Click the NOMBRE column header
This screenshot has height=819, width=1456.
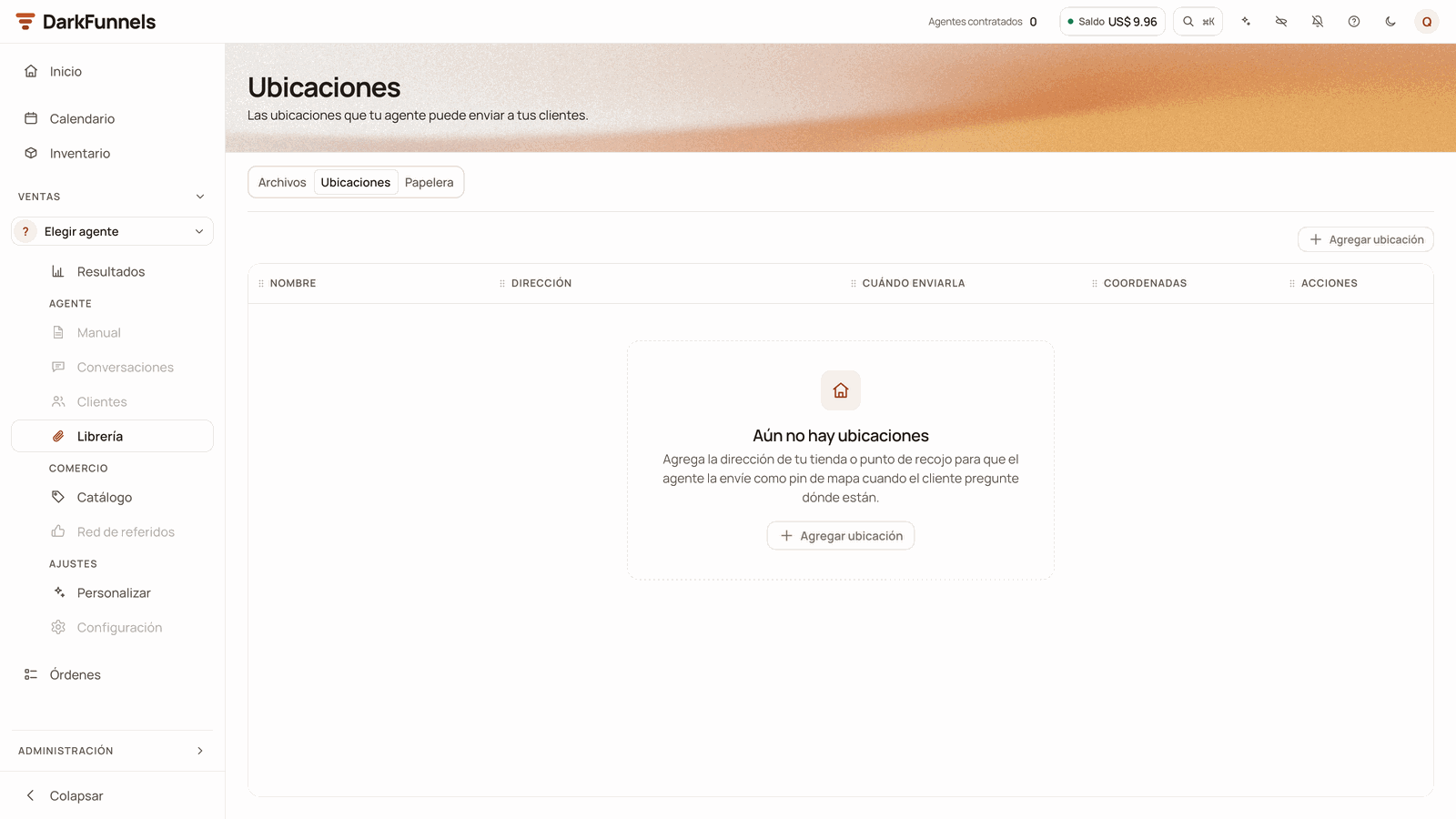[293, 283]
